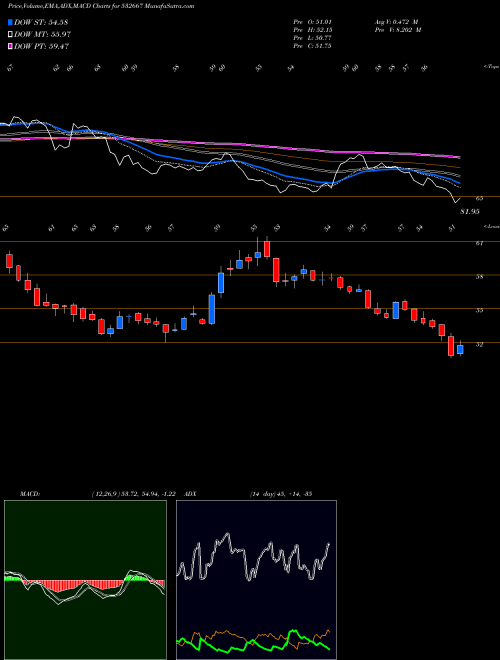This screenshot has width=500, height=660.
Task: Click the 52 price axis label
Action: [x=480, y=344]
